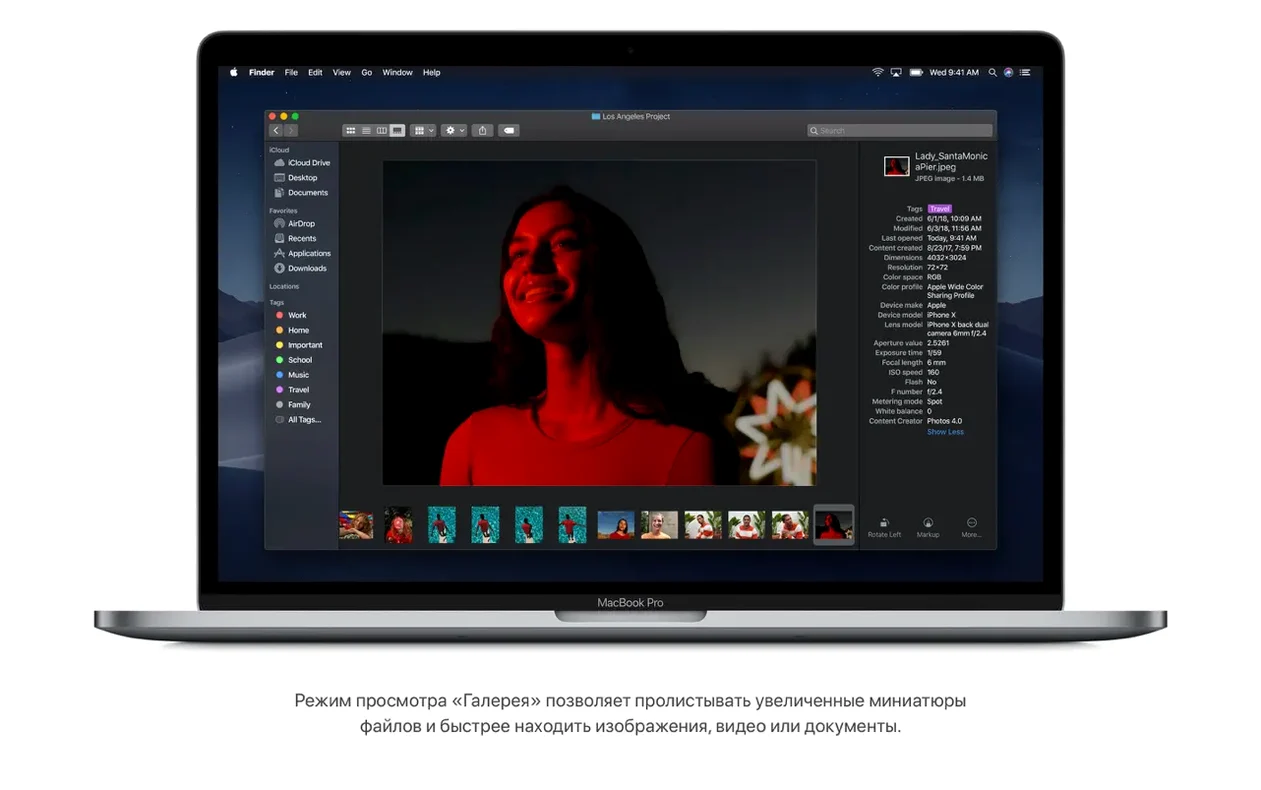Select Documents in the sidebar

(x=303, y=192)
